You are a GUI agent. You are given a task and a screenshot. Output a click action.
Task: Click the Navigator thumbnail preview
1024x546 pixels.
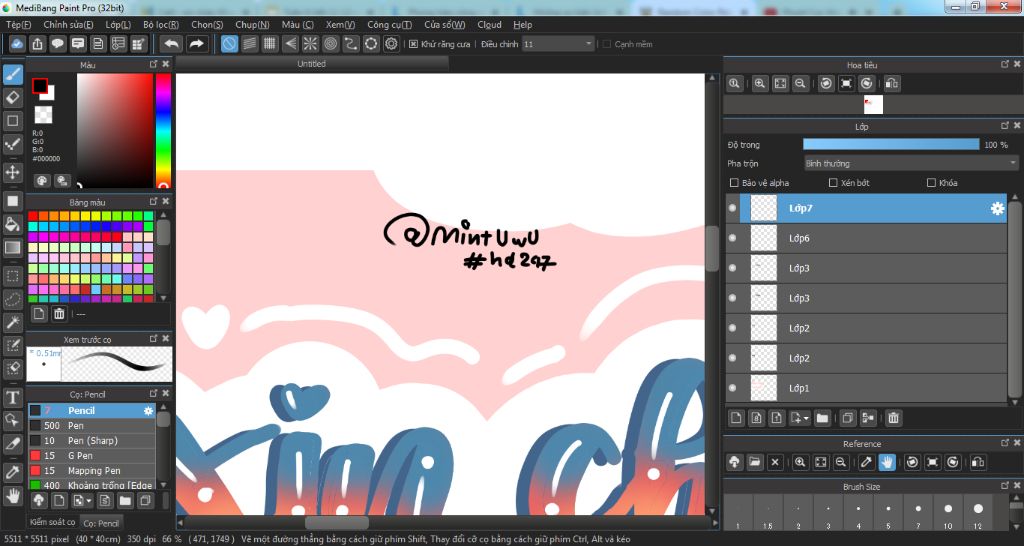pos(873,104)
